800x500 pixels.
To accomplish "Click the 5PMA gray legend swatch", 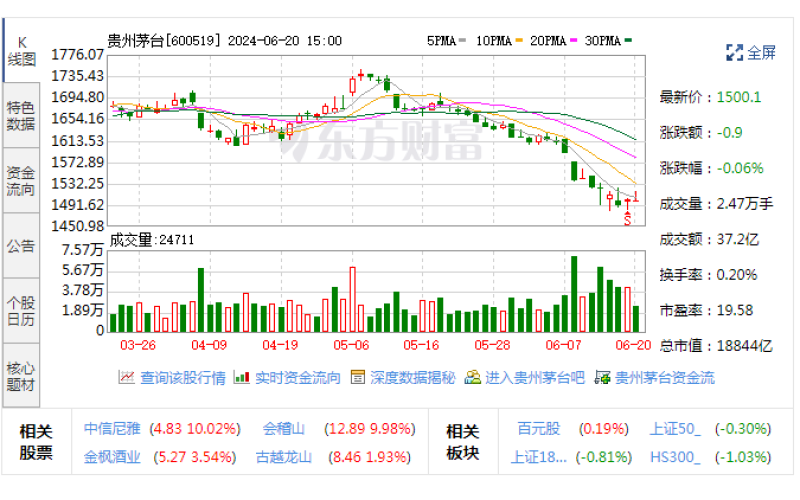I will 462,40.
